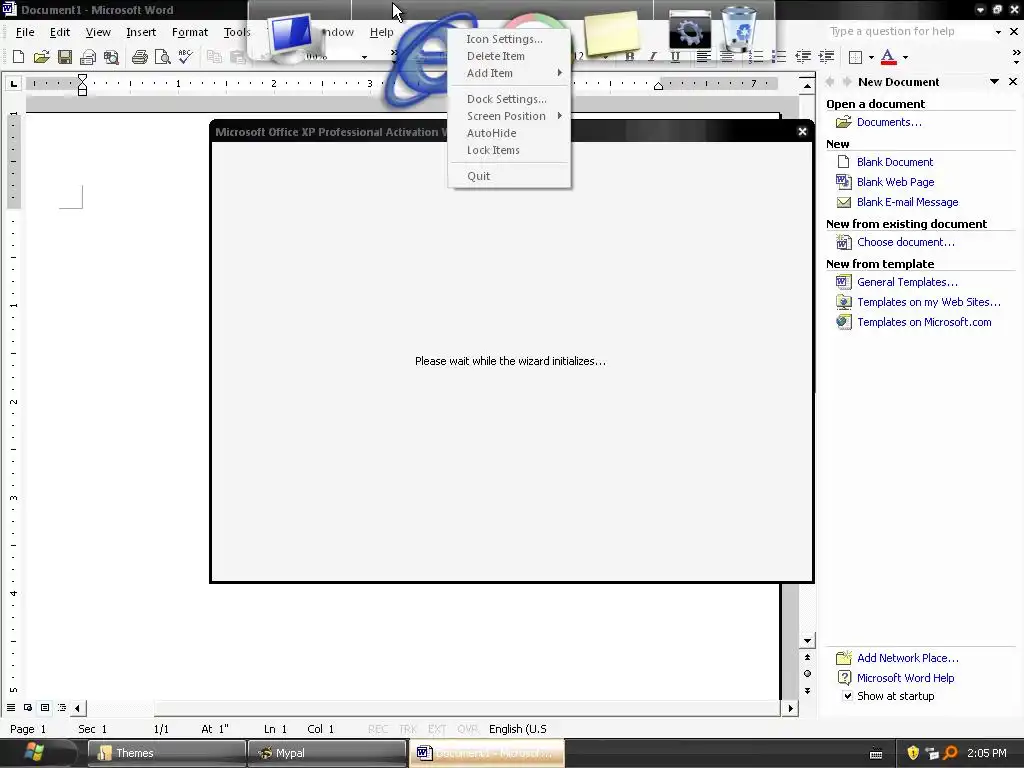Screen dimensions: 1024x768
Task: Click the Search document toolbar icon
Action: click(x=111, y=57)
